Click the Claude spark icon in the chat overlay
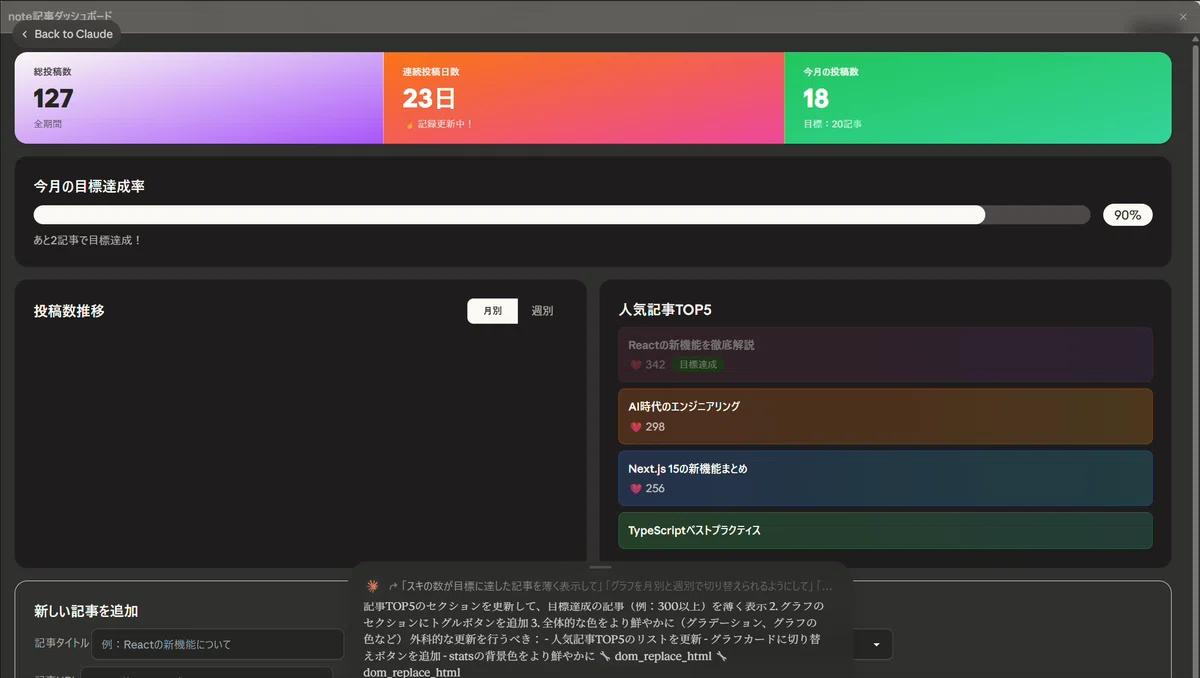Image resolution: width=1200 pixels, height=678 pixels. pyautogui.click(x=373, y=586)
